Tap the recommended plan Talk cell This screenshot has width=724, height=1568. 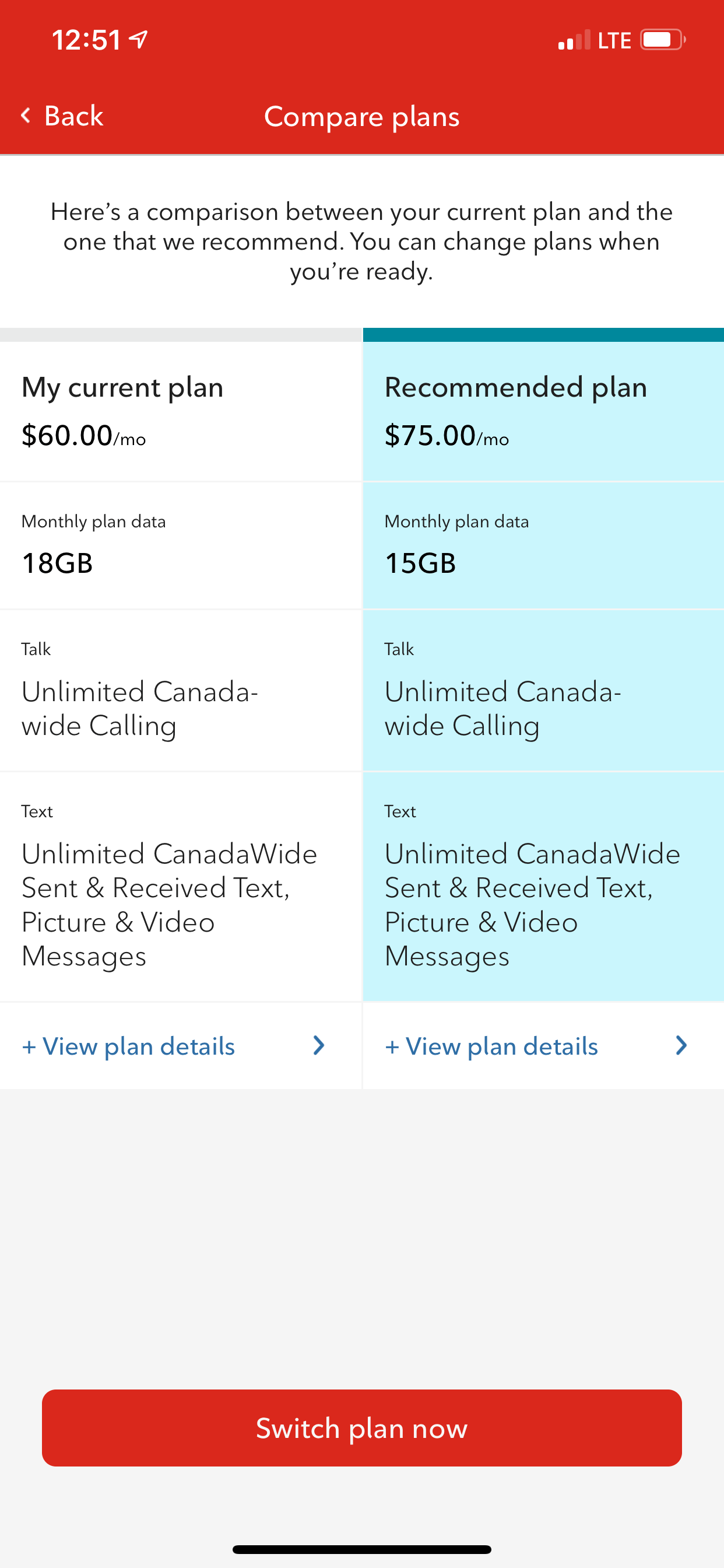pos(543,691)
